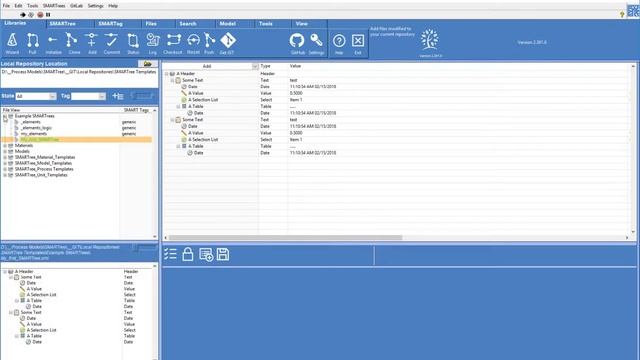
Task: Click the small gear quick toolbar icon
Action: (x=31, y=15)
